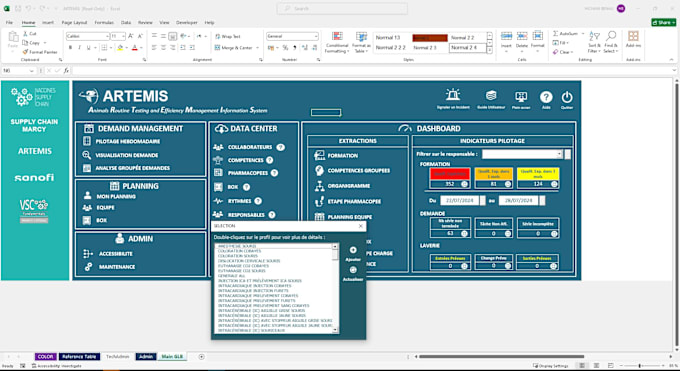
Task: Toggle Merge & Center
Action: [x=233, y=48]
